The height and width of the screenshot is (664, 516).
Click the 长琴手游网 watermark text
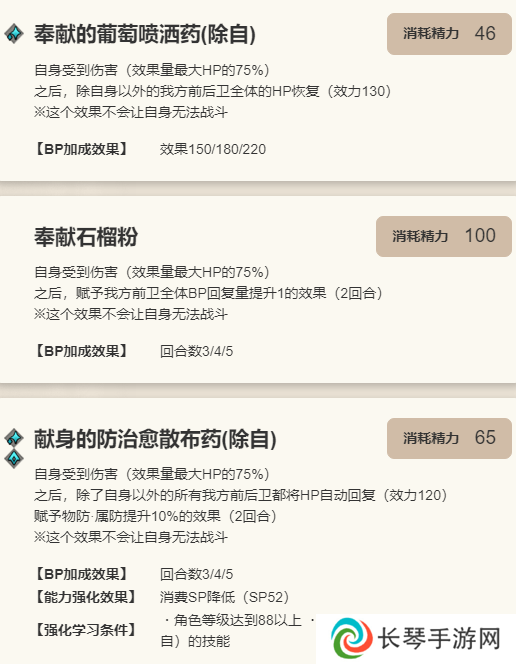[x=439, y=639]
